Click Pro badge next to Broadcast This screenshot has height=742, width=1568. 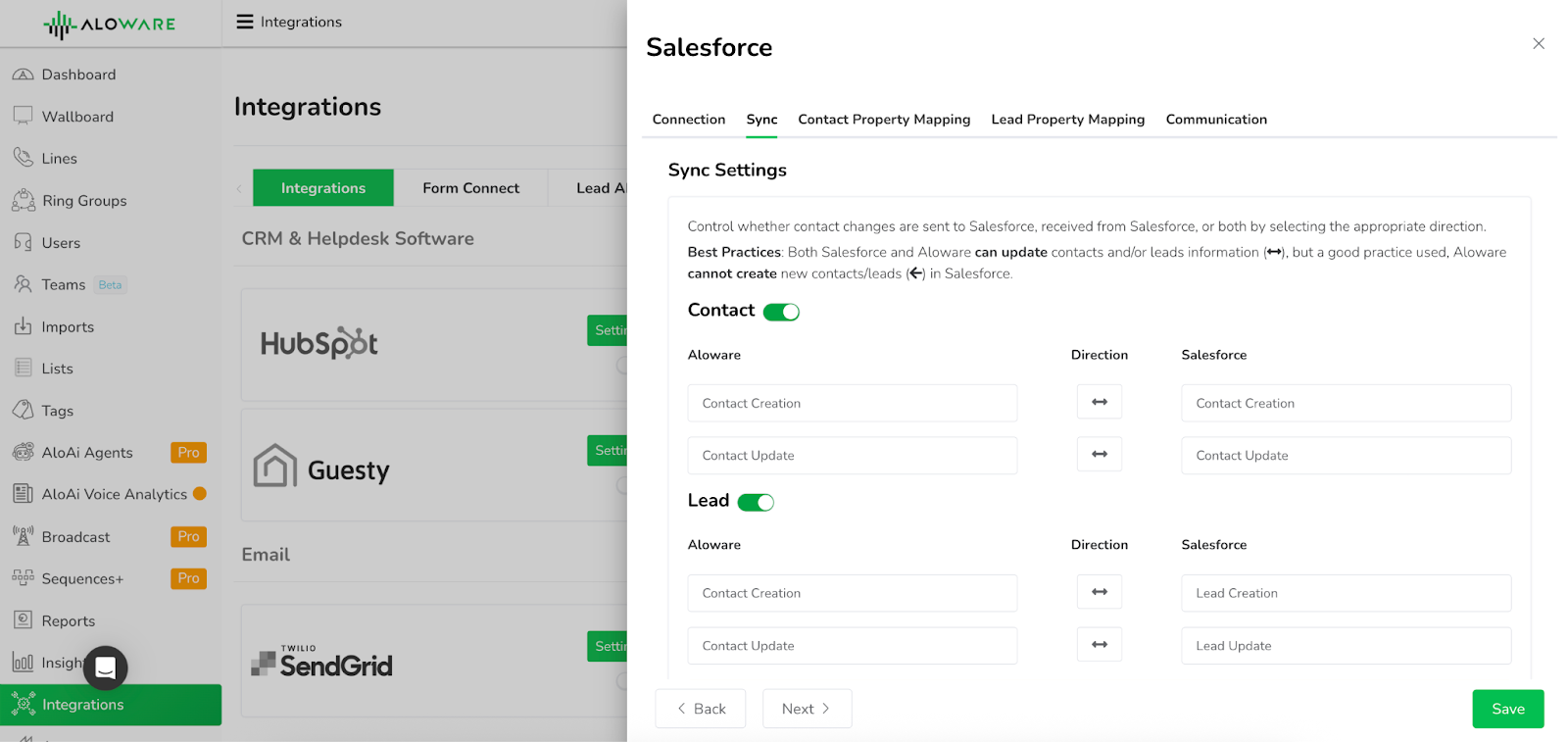(x=188, y=536)
